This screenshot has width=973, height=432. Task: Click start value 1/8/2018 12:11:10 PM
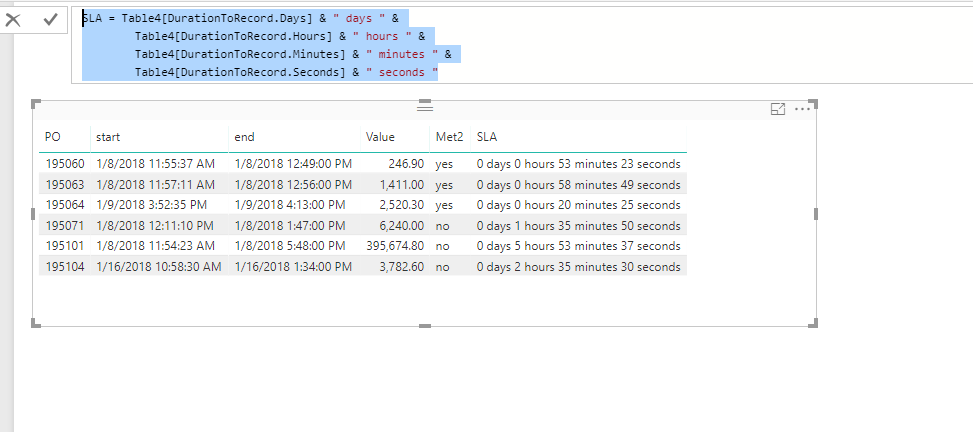pos(155,226)
